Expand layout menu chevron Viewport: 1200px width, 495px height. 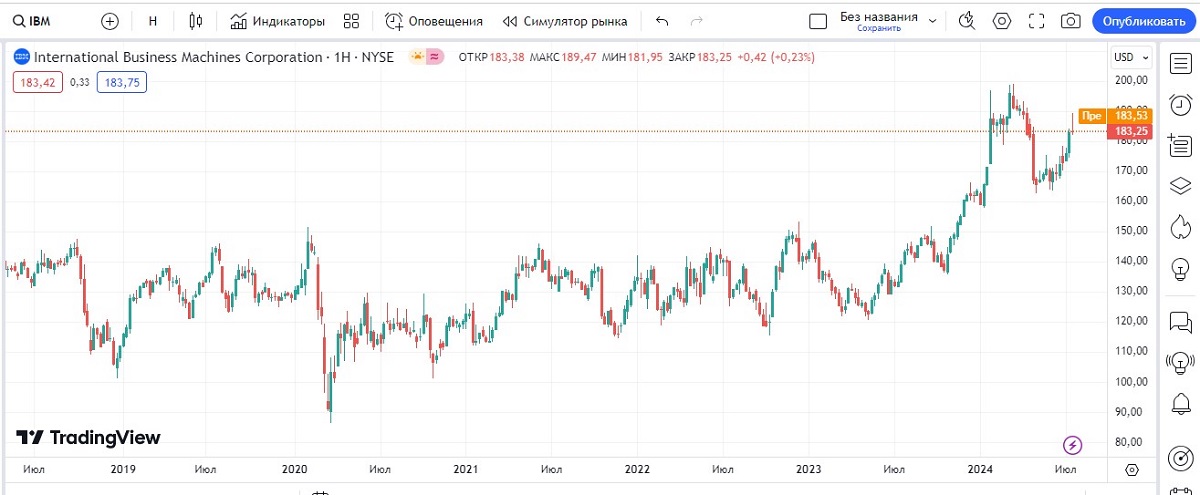point(933,21)
